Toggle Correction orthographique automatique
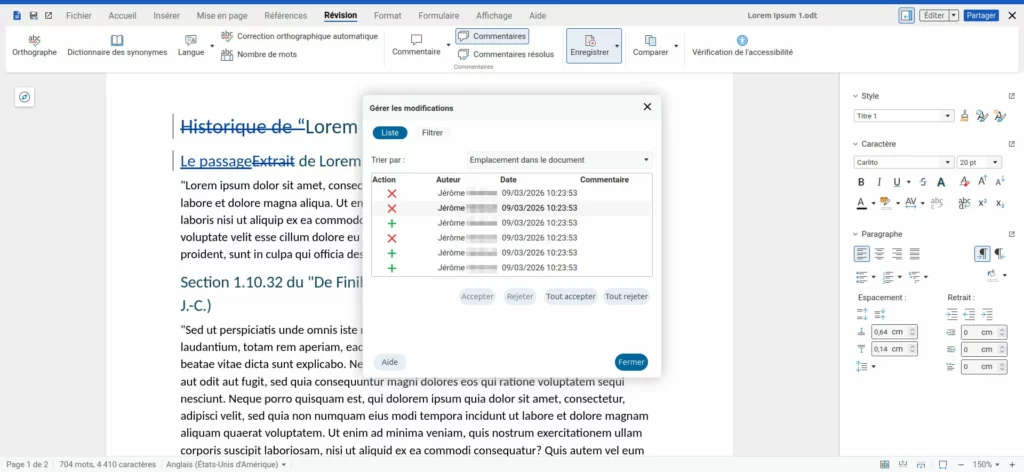The image size is (1024, 472). click(x=299, y=36)
